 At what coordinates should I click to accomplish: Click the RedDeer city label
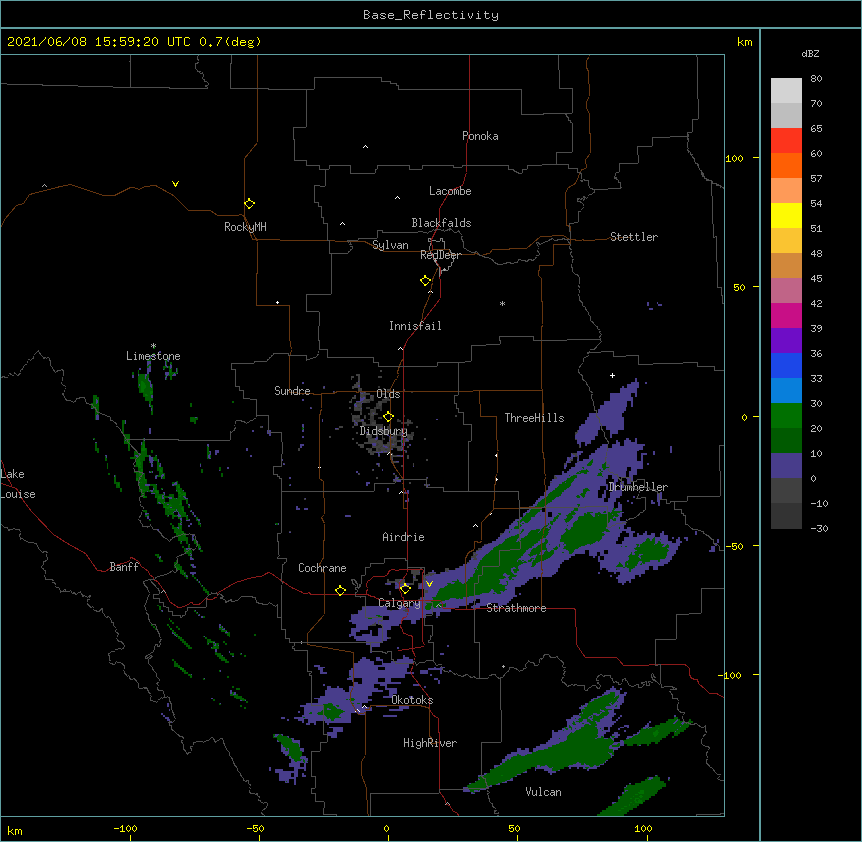[x=440, y=255]
